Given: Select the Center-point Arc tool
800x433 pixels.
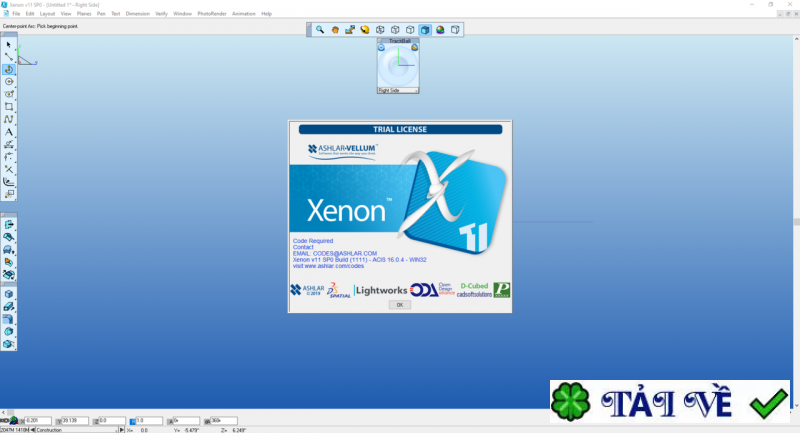Looking at the screenshot, I should [9, 69].
